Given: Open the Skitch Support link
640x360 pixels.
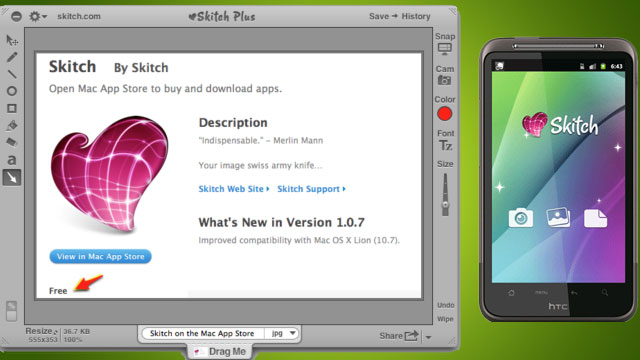Looking at the screenshot, I should click(311, 189).
